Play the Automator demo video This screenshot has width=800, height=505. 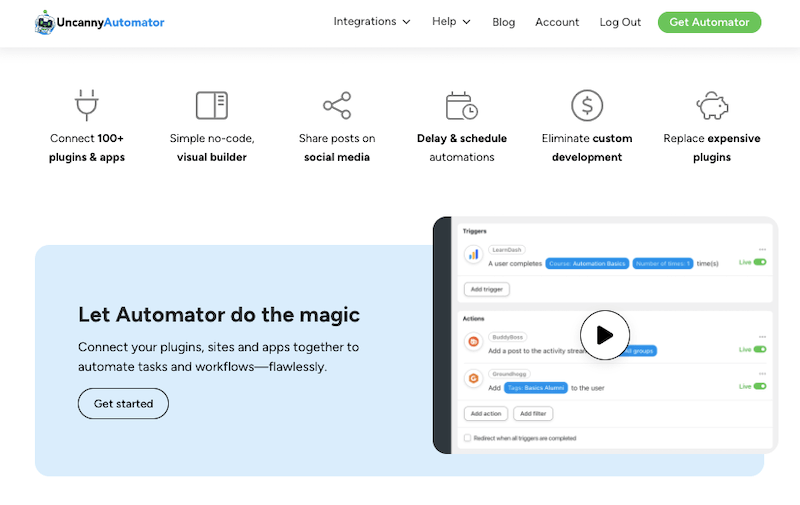point(605,335)
